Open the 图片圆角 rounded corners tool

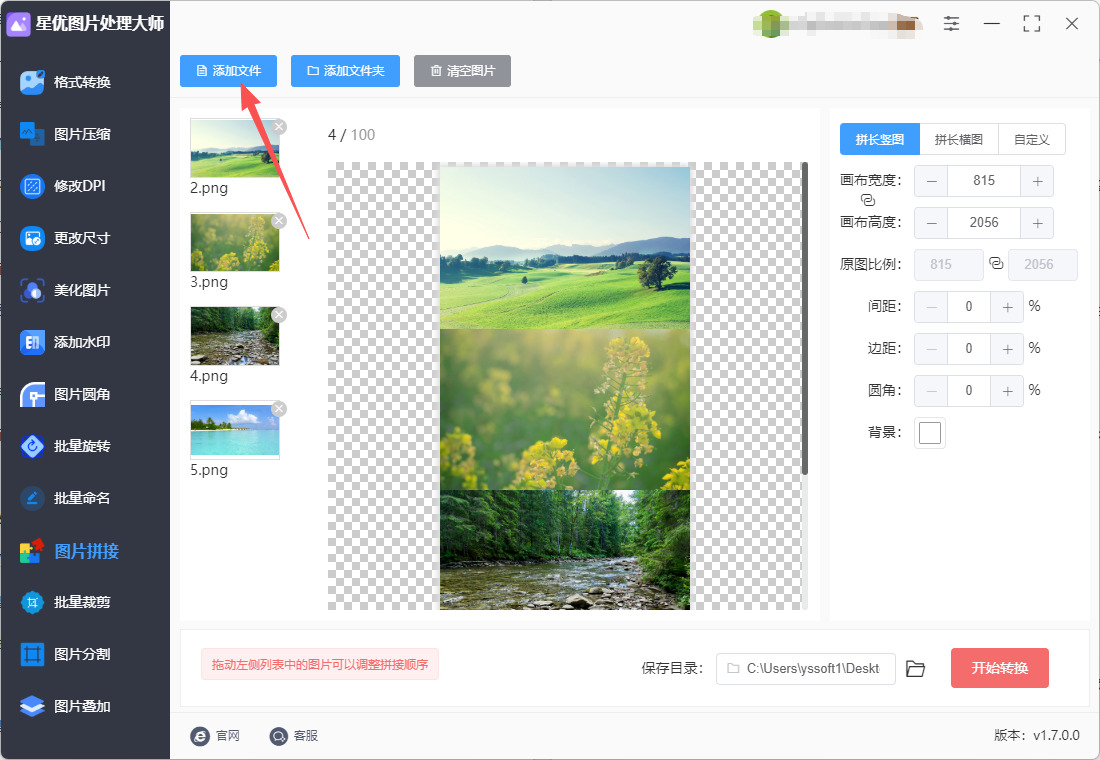click(66, 394)
